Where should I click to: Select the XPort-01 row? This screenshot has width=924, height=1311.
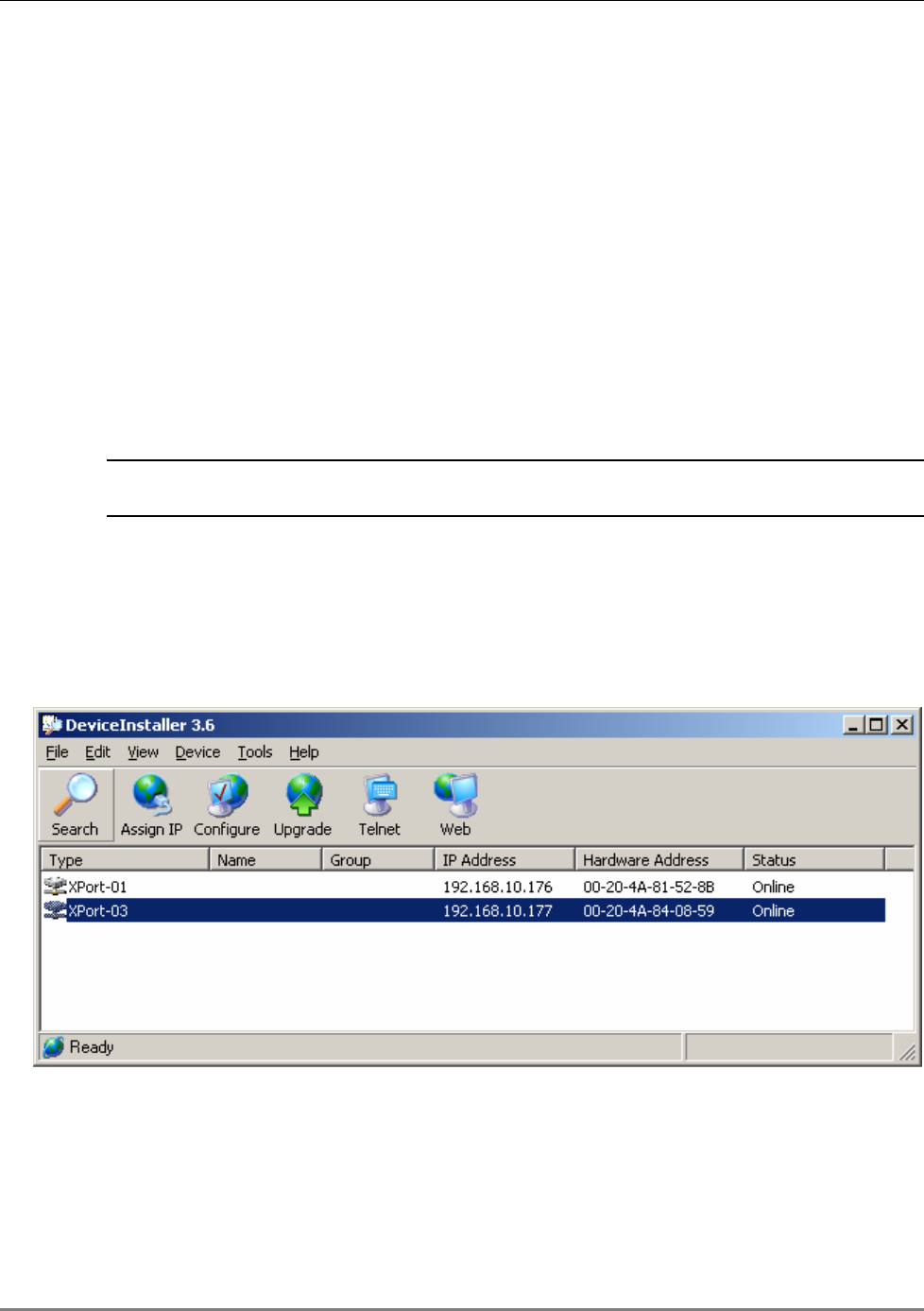(x=464, y=887)
